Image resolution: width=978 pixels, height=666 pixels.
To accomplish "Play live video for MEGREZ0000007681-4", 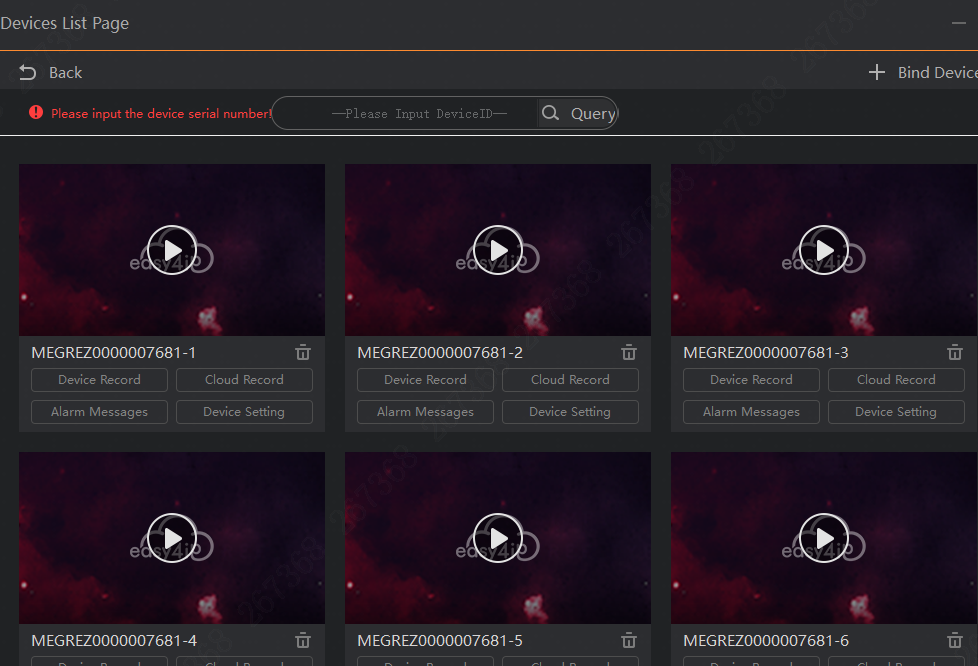I will coord(172,538).
